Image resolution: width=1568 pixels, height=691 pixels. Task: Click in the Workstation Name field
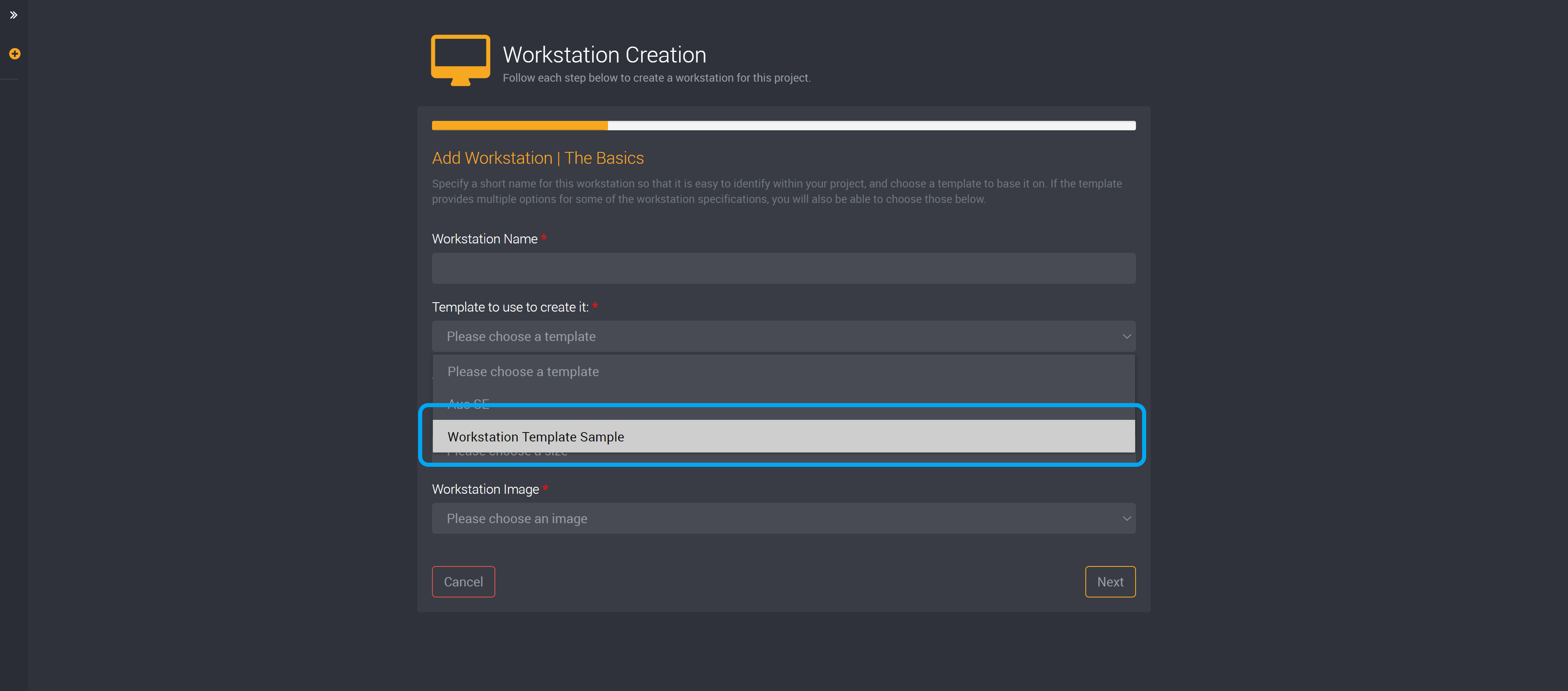784,268
